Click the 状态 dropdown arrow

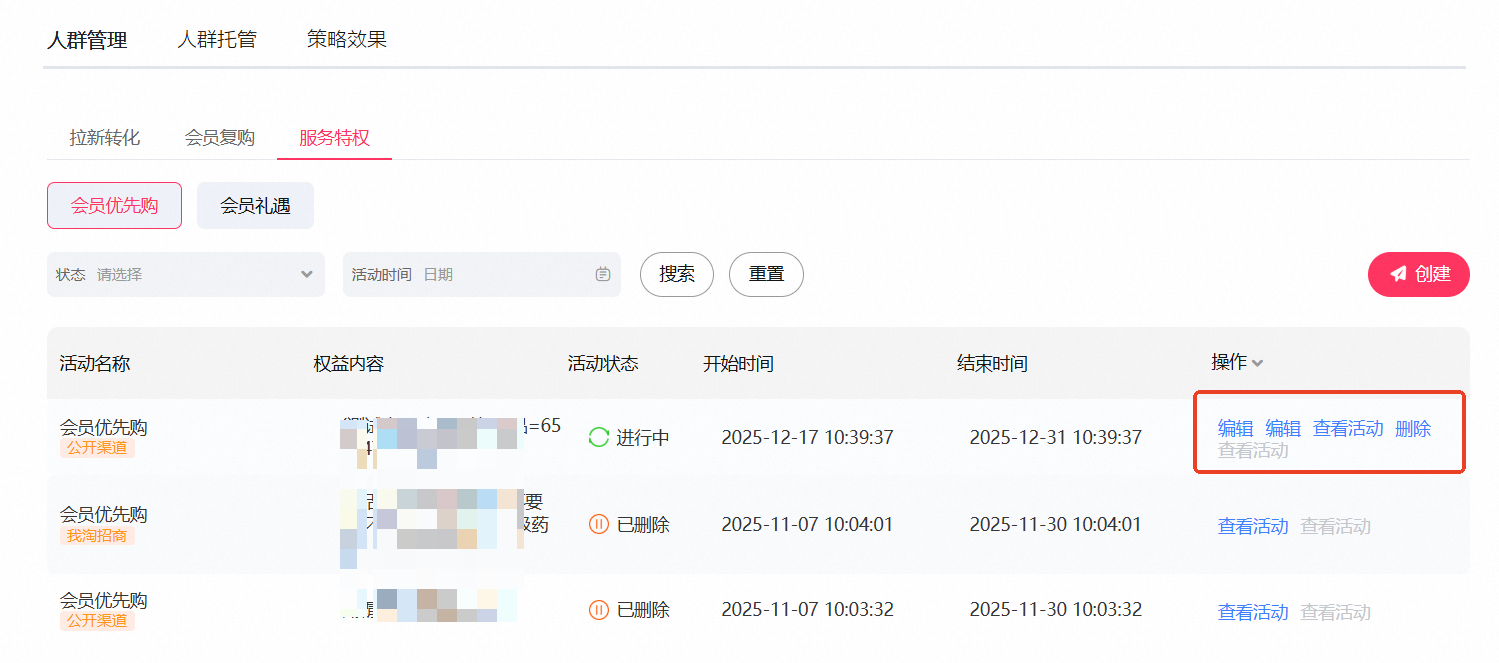coord(307,274)
